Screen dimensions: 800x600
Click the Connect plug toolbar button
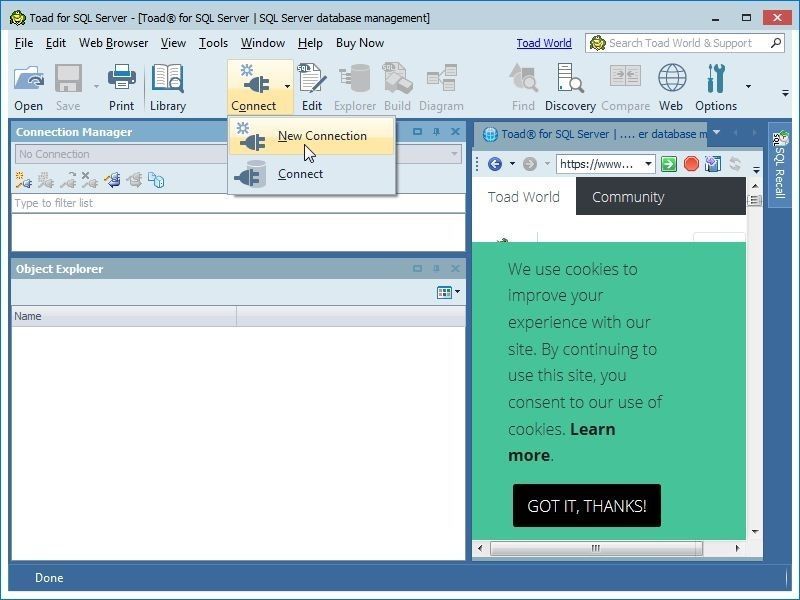pos(254,87)
